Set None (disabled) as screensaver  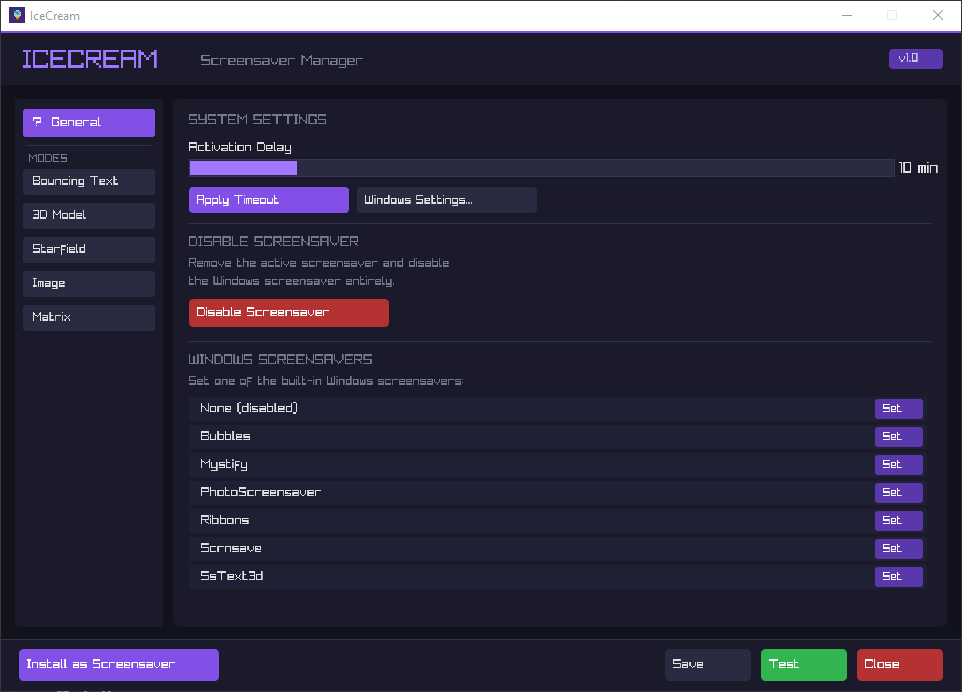(x=898, y=409)
